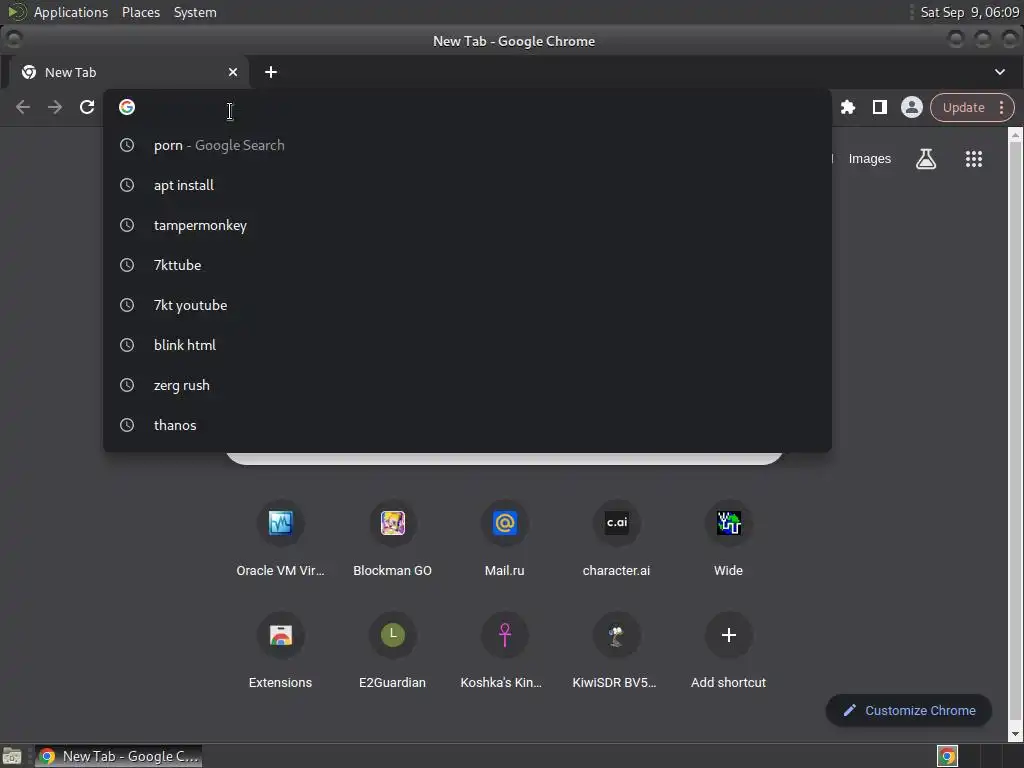Open the Chrome profile avatar

912,107
